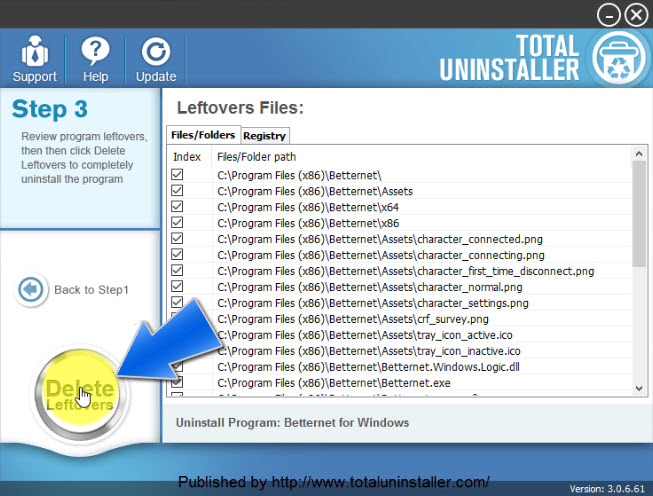Uncheck the Betternet\Assets folder checkbox

(x=177, y=190)
